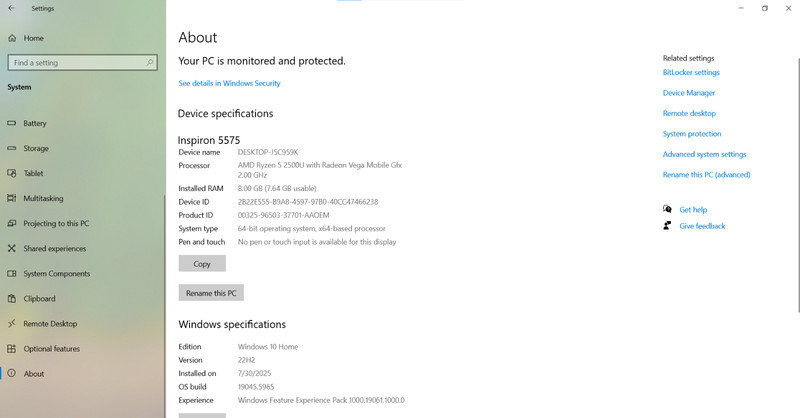Open Device Manager link

click(x=689, y=93)
